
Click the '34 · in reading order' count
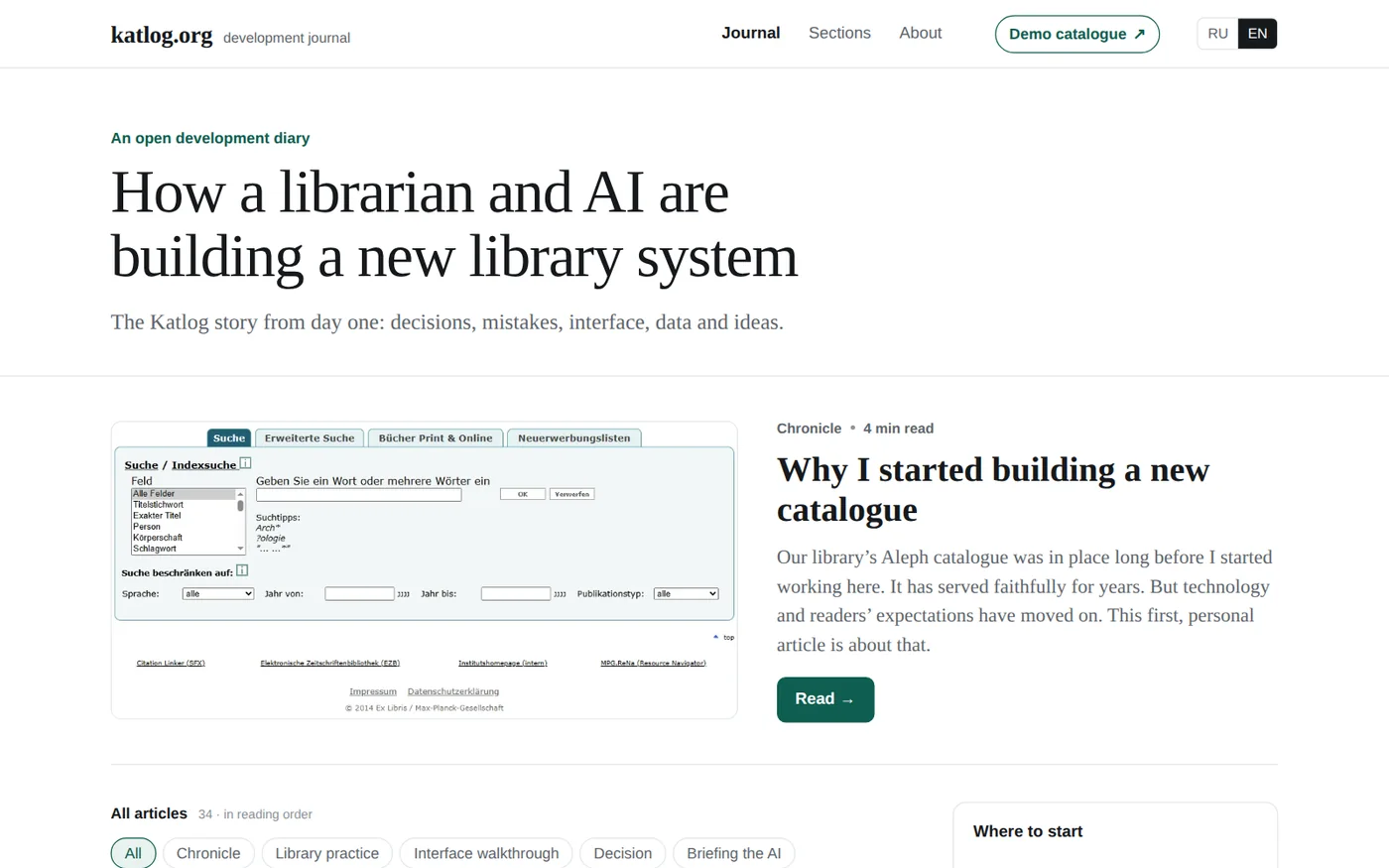(255, 814)
